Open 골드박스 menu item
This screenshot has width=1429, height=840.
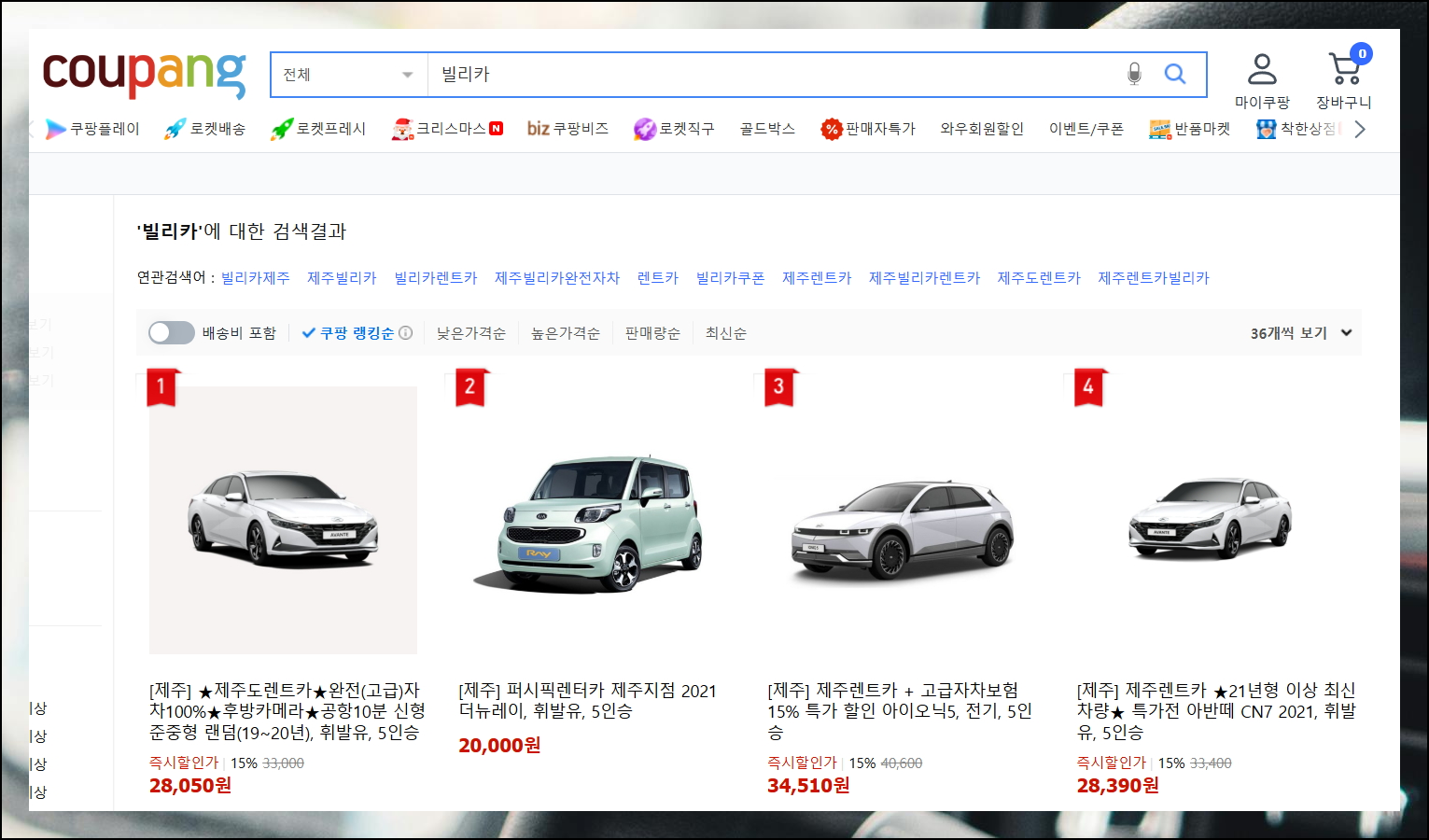[x=767, y=129]
